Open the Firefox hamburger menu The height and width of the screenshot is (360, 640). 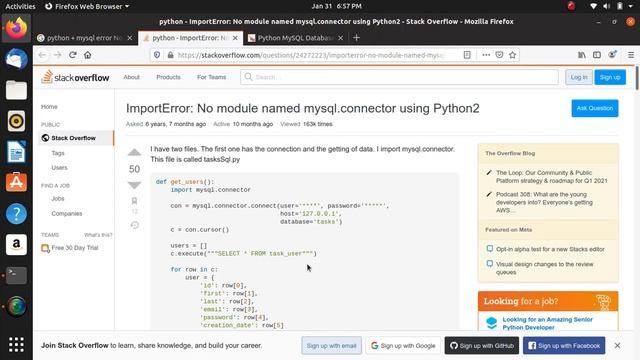(x=631, y=55)
